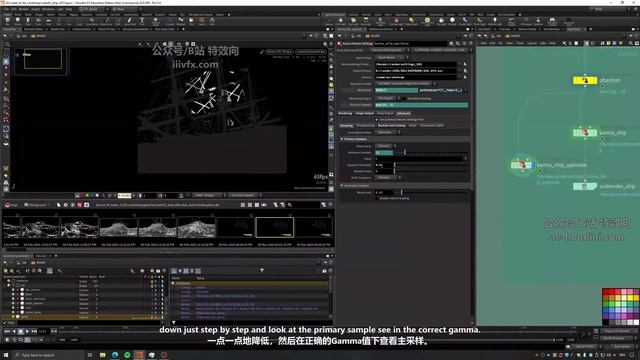Viewport: 640px width, 360px height.
Task: Click the Camera path field
Action: tap(416, 77)
